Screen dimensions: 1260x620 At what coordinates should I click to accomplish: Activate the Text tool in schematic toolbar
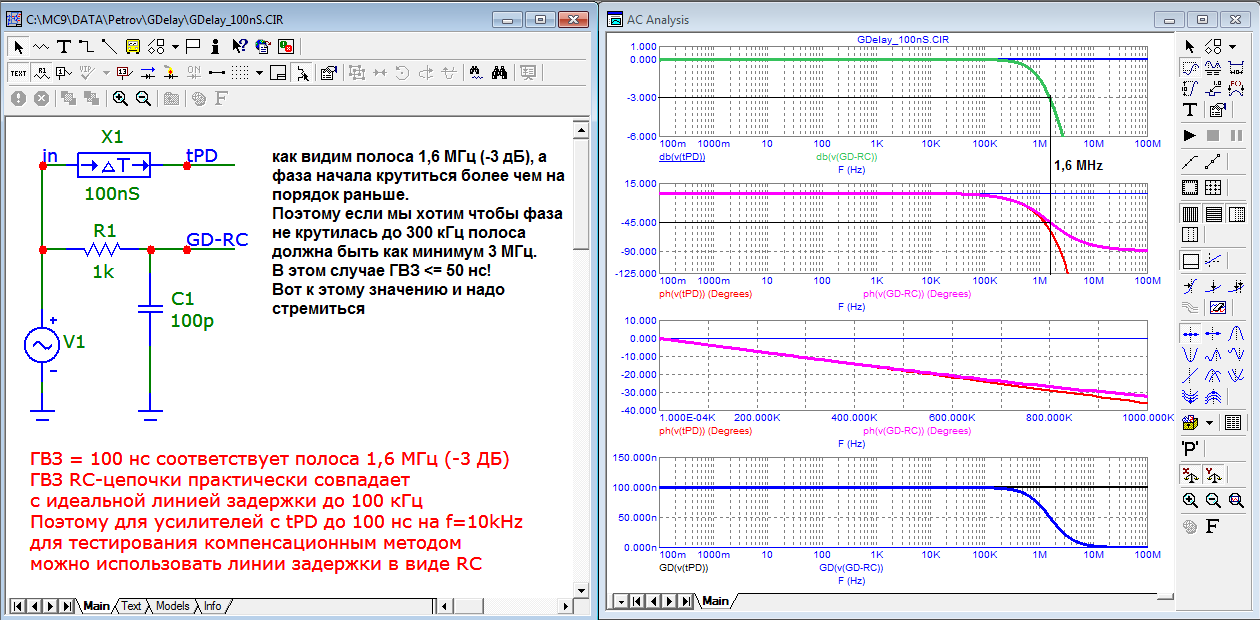[x=64, y=47]
